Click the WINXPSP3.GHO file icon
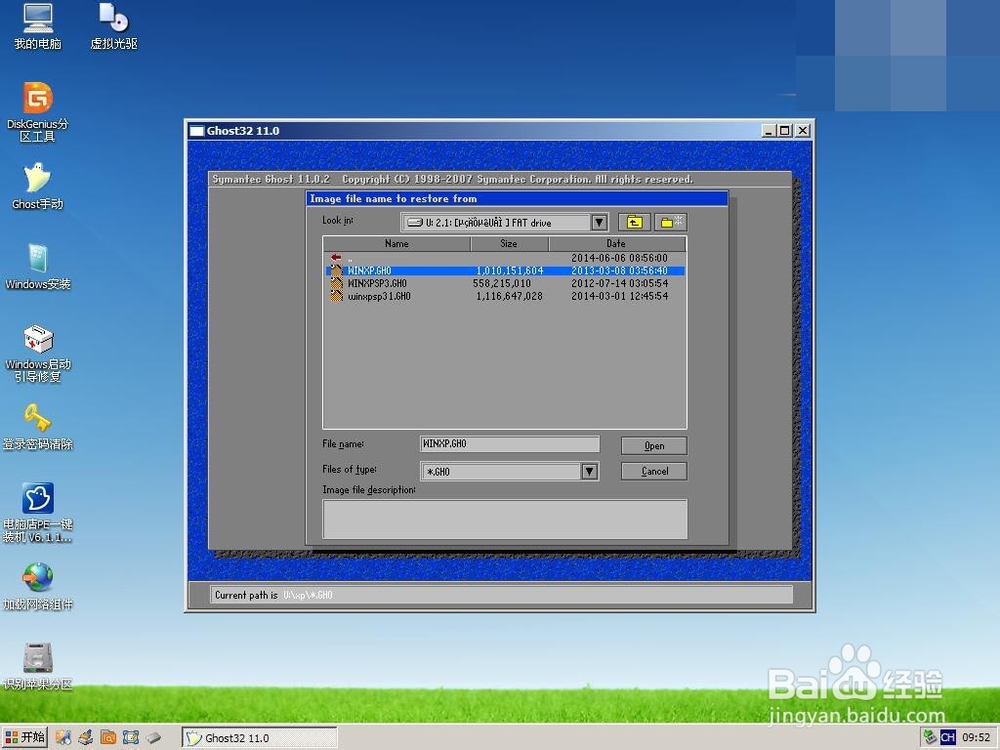 (336, 283)
